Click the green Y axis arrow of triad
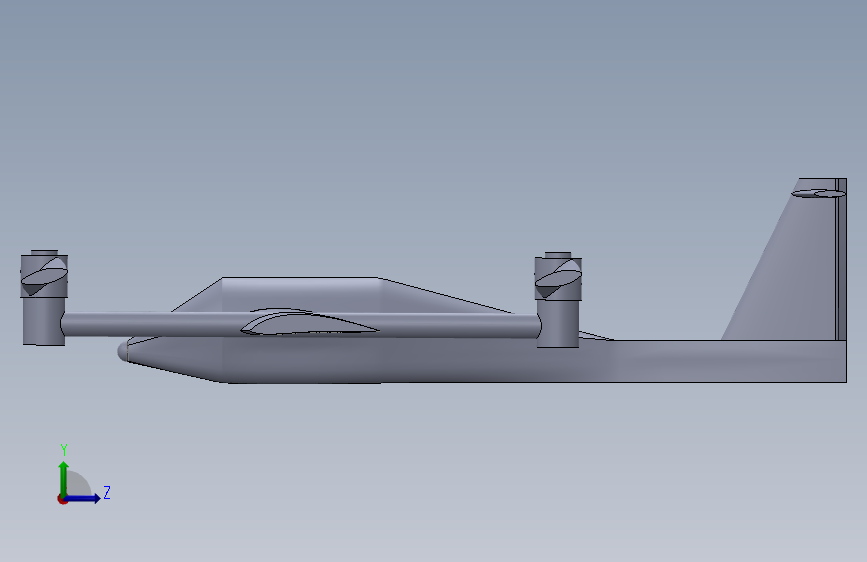The image size is (867, 562). tap(64, 478)
